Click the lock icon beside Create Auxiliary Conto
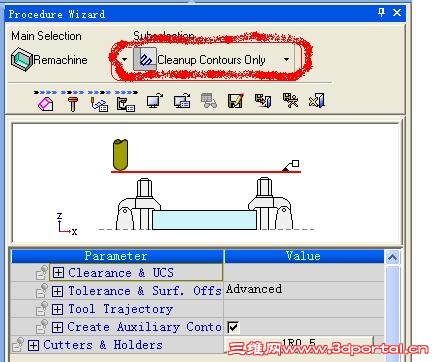448x362 pixels. point(42,326)
